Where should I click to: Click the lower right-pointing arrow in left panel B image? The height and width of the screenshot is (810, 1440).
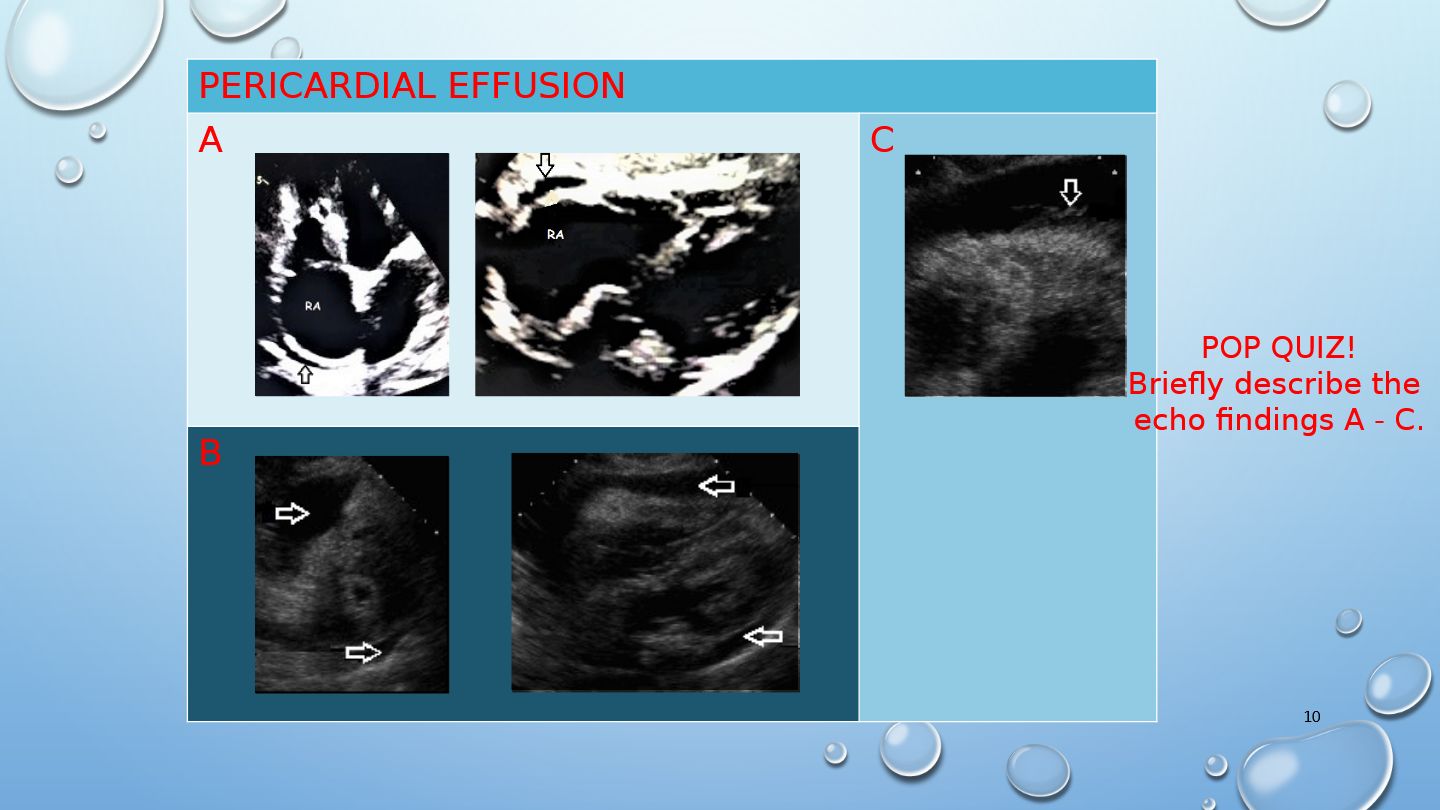363,653
